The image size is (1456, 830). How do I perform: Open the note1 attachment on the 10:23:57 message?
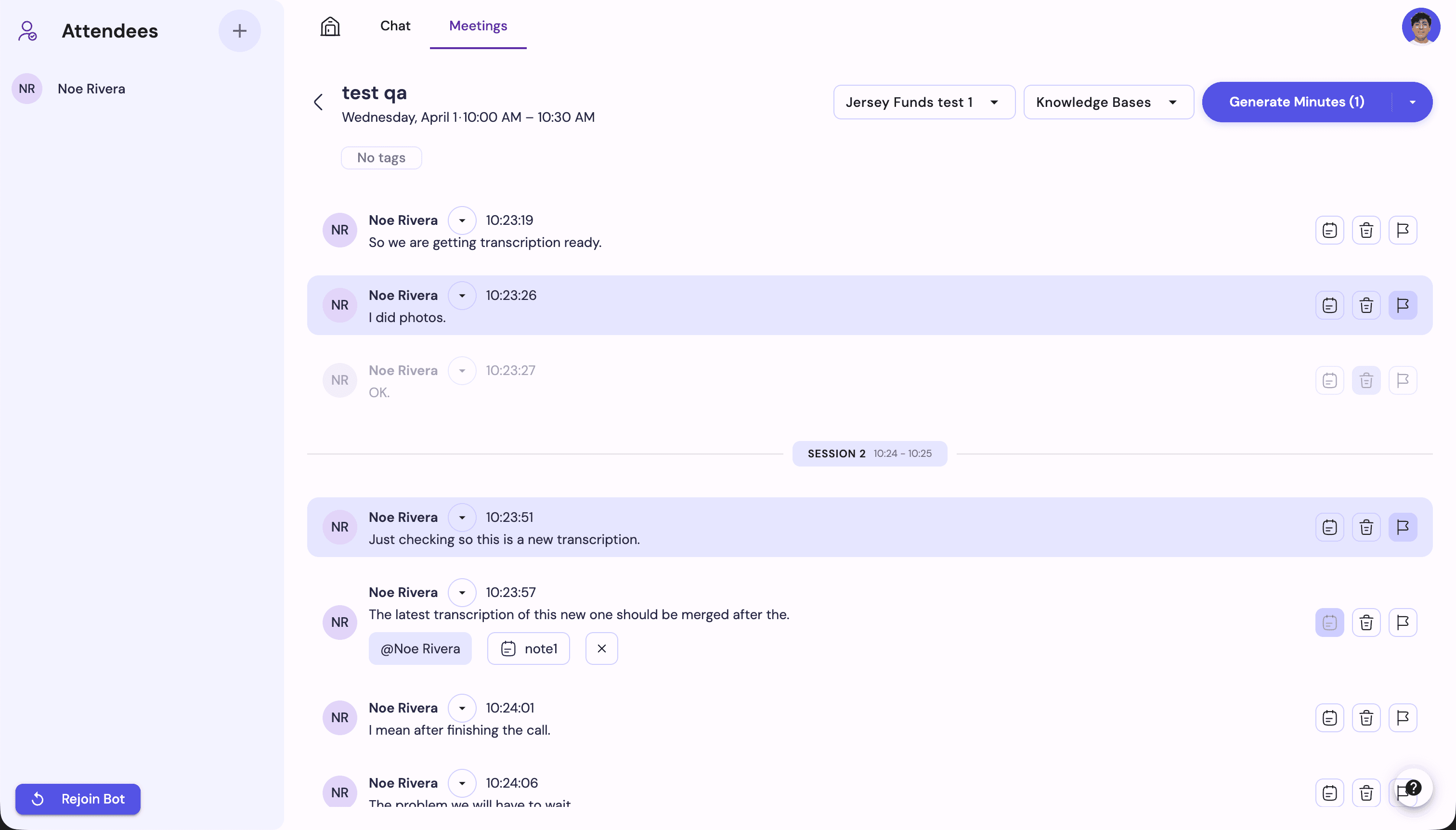[528, 648]
